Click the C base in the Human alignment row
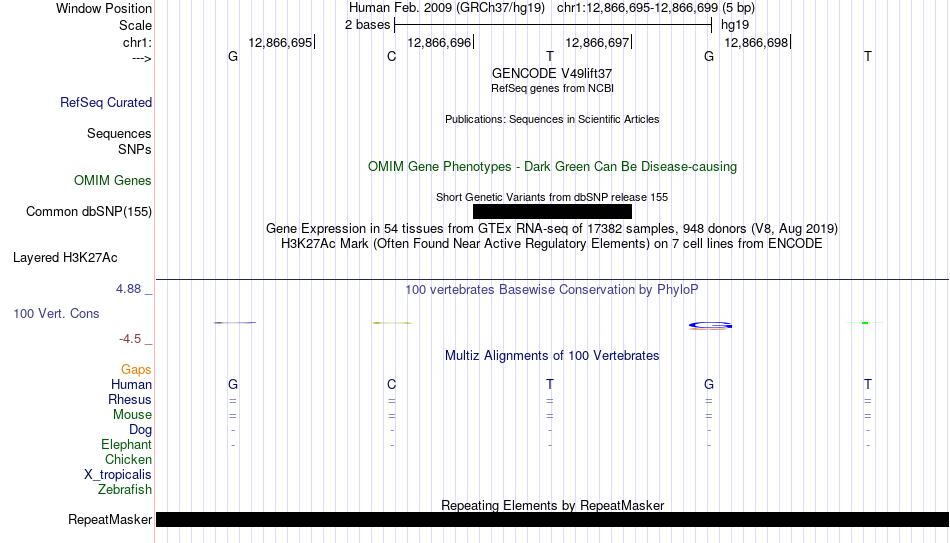This screenshot has height=543, width=950. 391,385
